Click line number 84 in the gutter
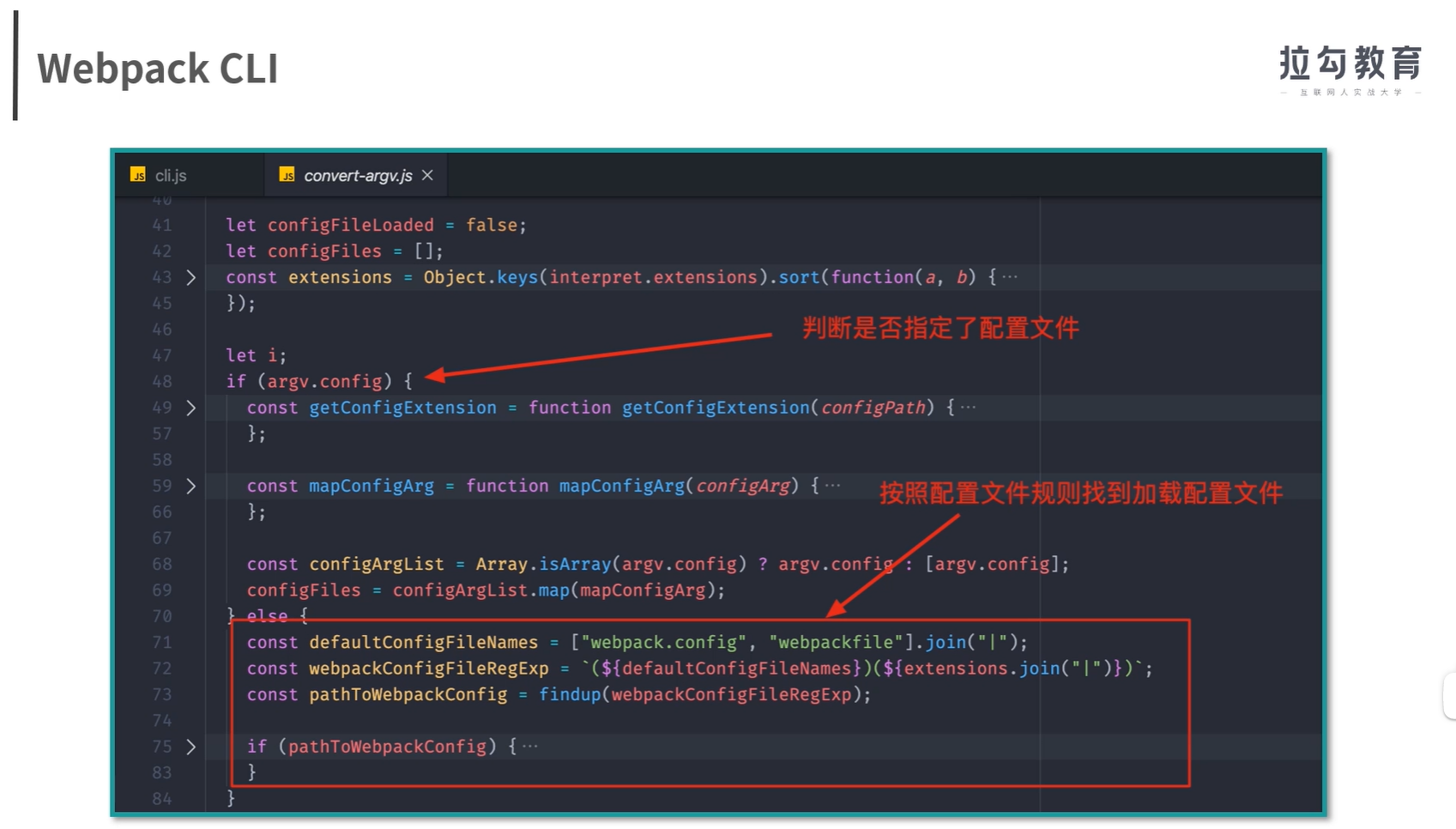 (x=162, y=799)
